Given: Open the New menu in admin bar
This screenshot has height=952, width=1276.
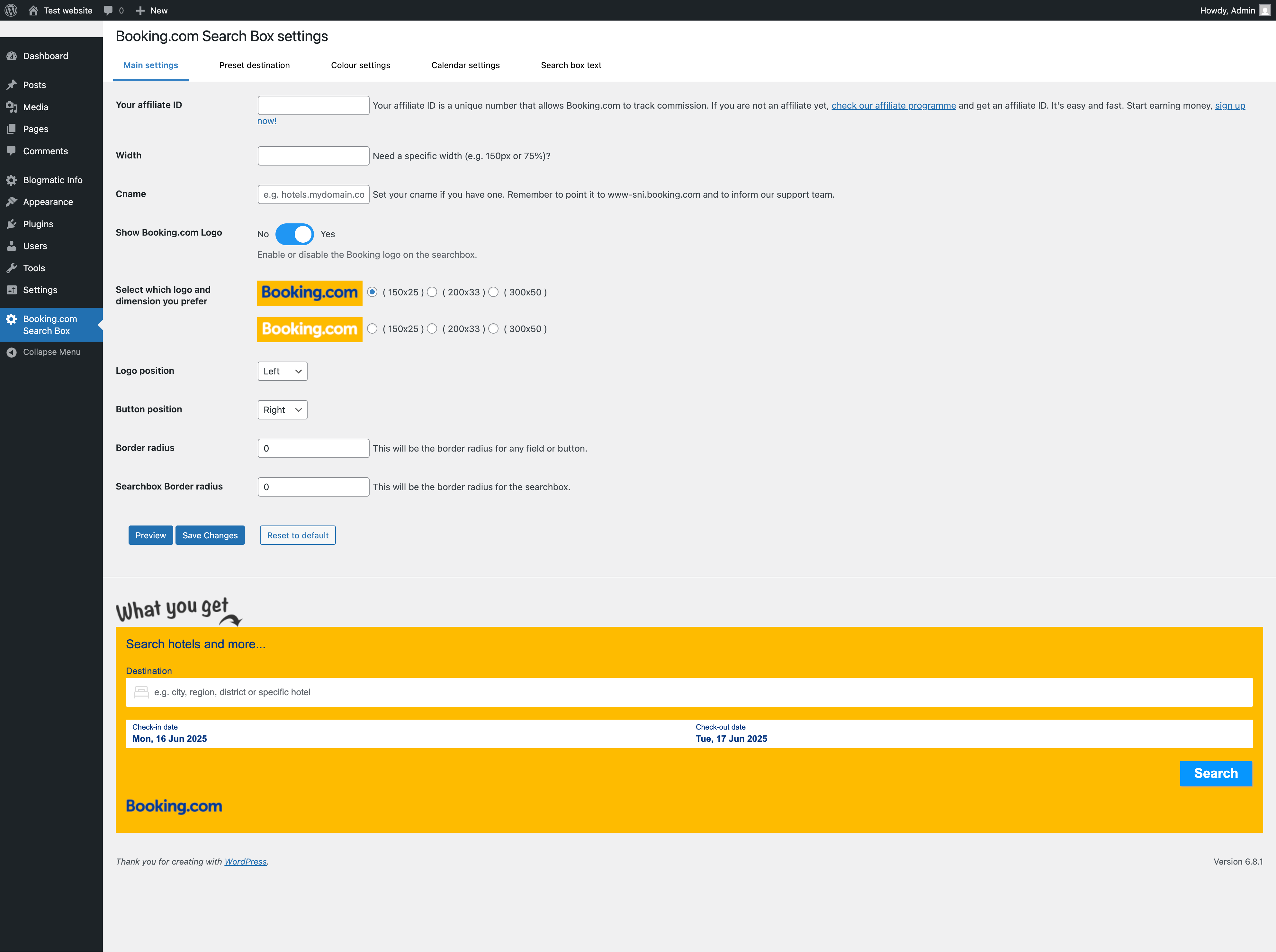Looking at the screenshot, I should (152, 10).
